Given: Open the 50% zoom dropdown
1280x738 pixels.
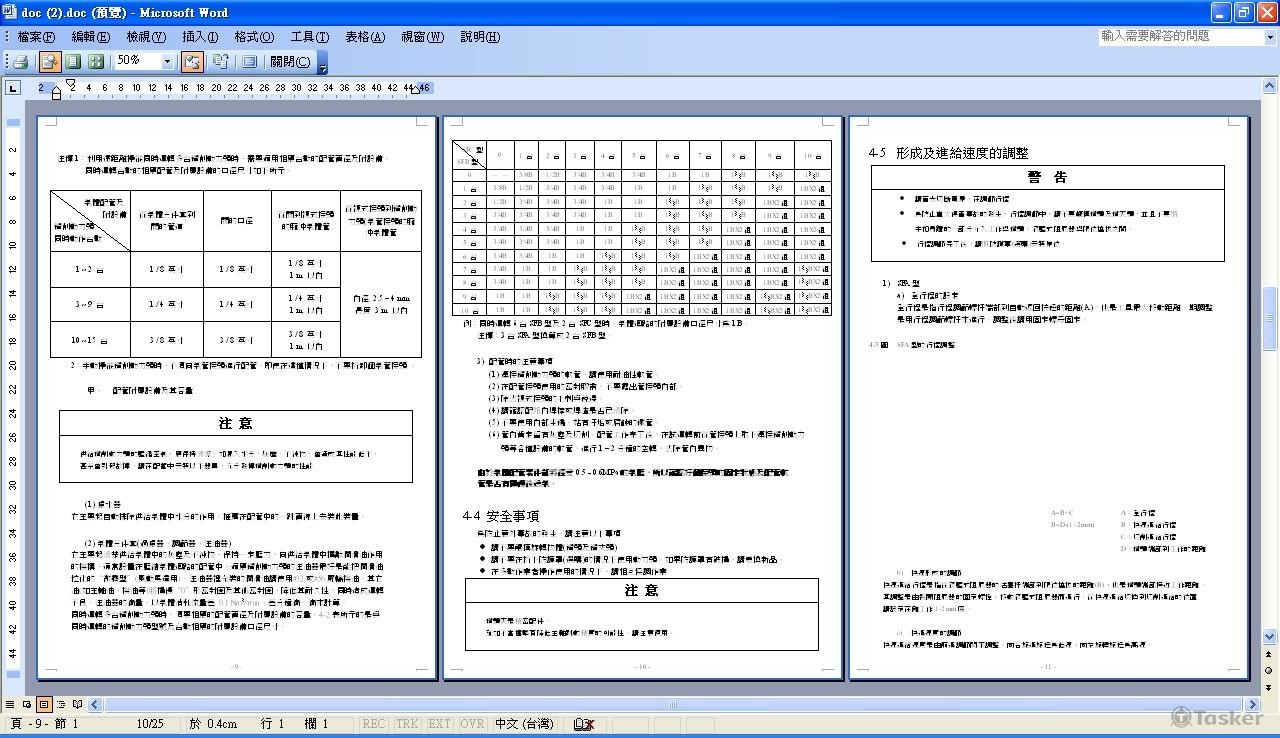Looking at the screenshot, I should 167,61.
